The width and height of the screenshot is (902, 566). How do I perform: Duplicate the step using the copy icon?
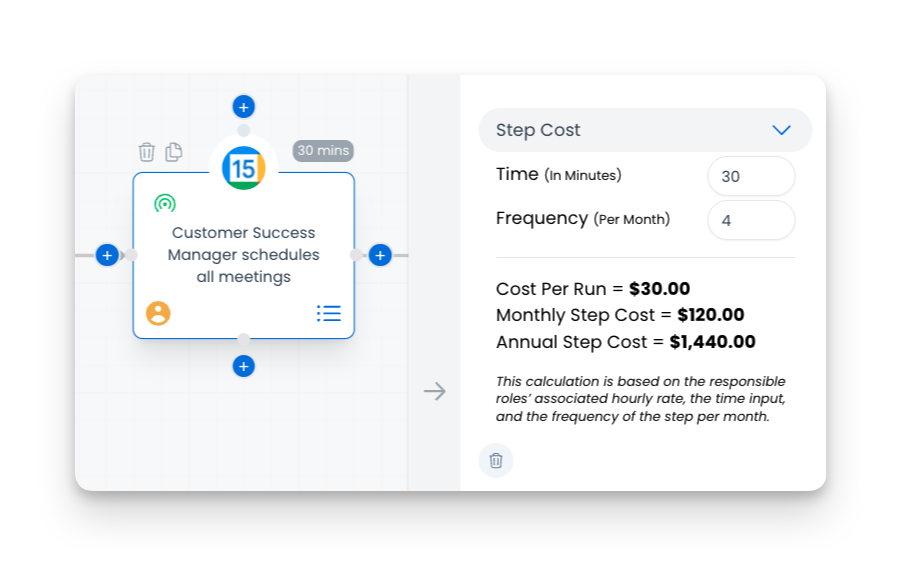174,152
